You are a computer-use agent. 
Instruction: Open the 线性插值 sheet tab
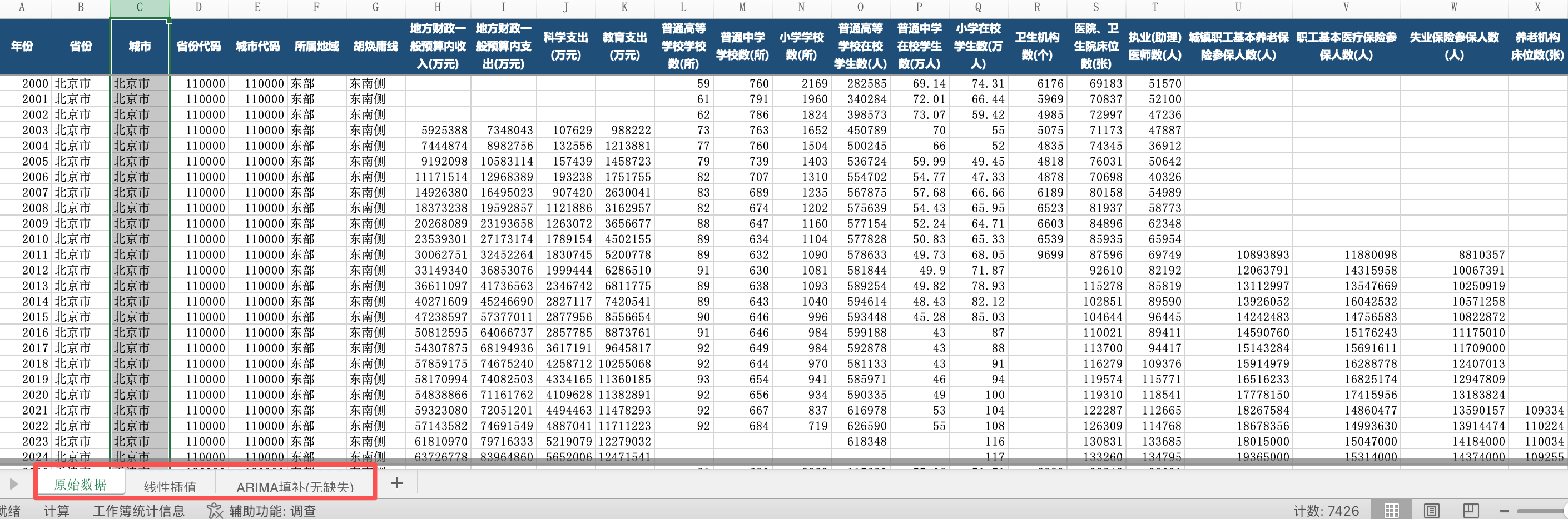(170, 486)
